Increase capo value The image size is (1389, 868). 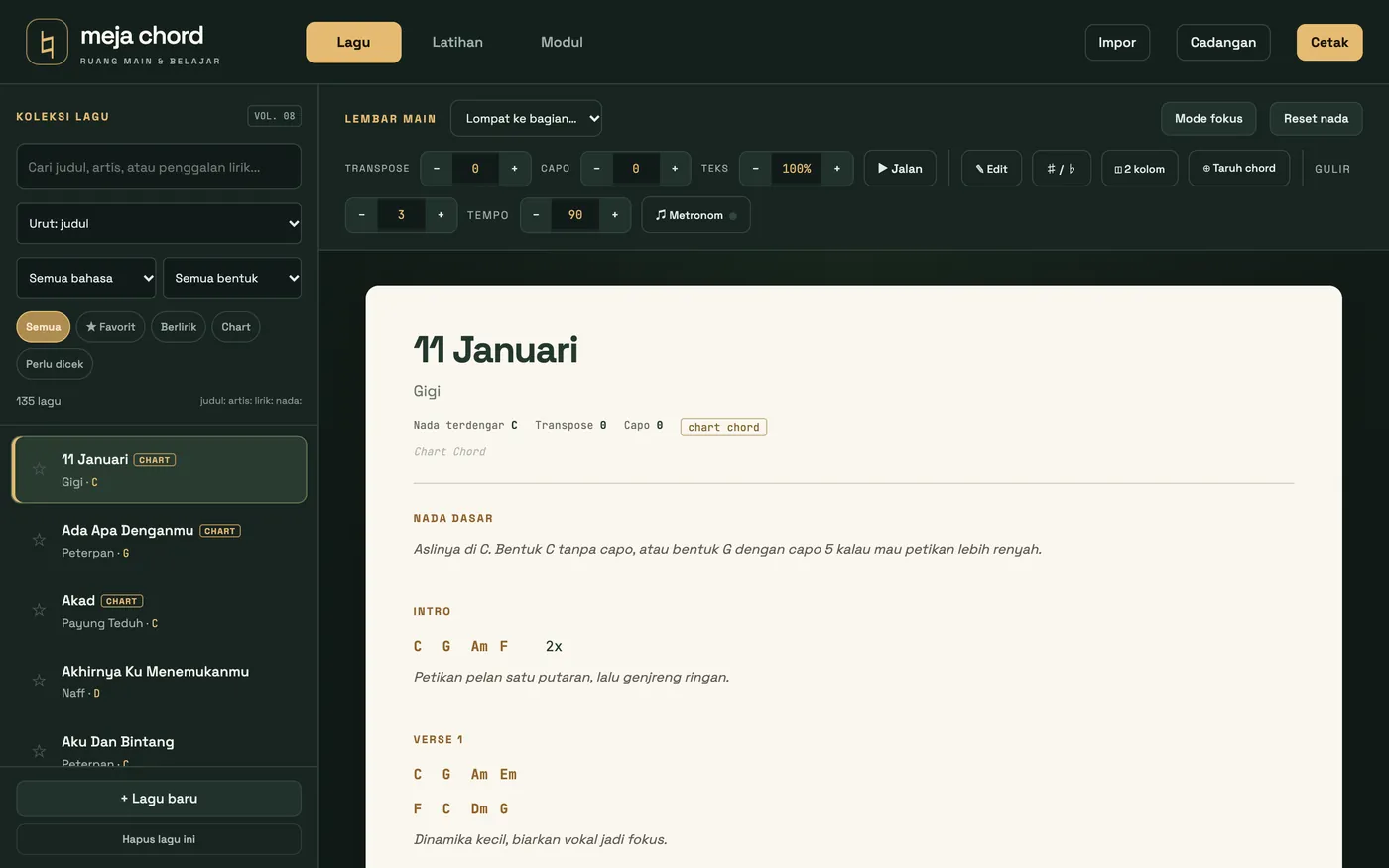tap(675, 169)
